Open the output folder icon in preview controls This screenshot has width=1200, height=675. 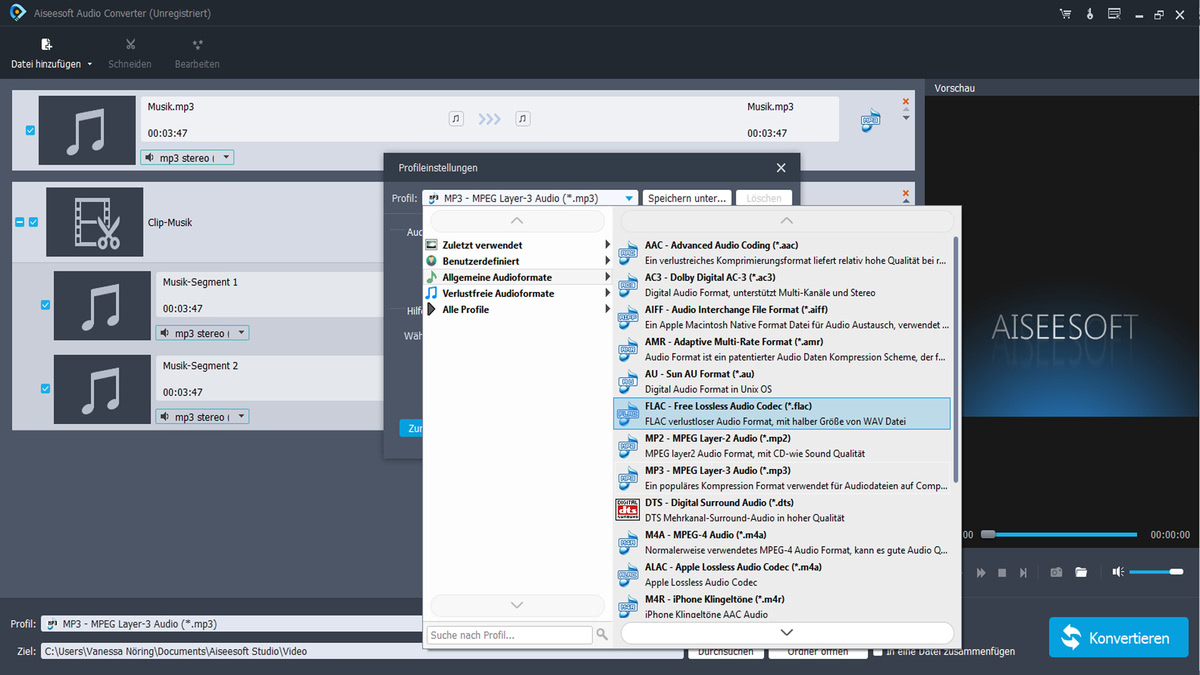1081,571
